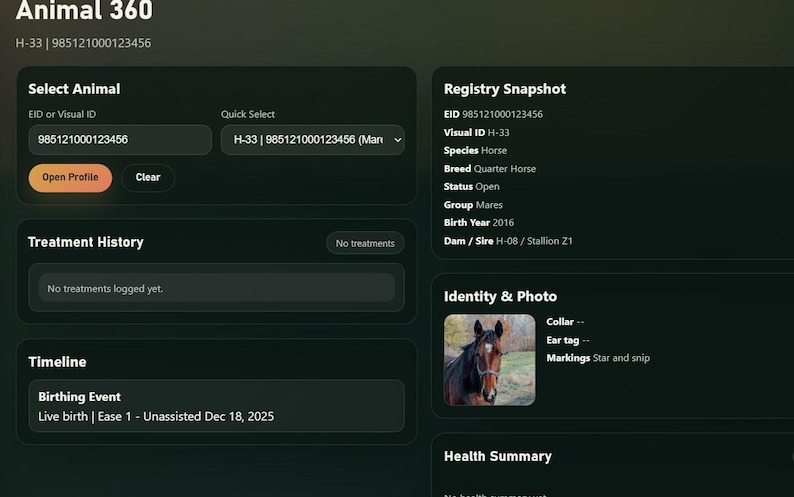Viewport: 794px width, 497px height.
Task: Click the 'Live birth | Ease 1 - Unassisted' text
Action: 120,416
